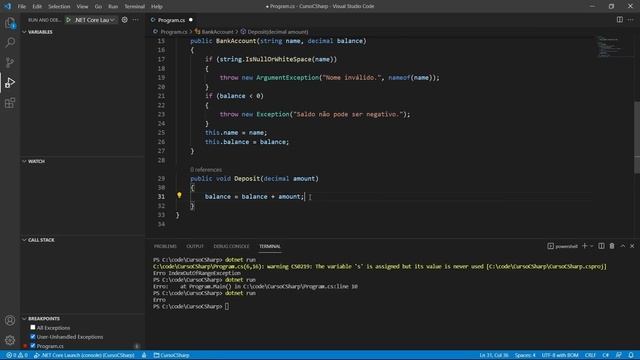Open the Source Control view
640x360 pixels.
(x=10, y=62)
